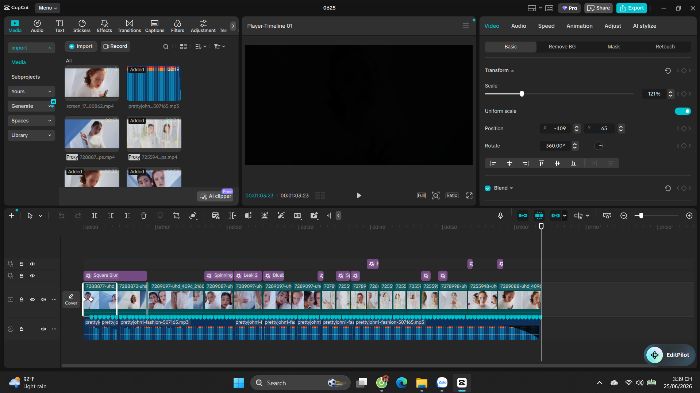This screenshot has height=393, width=700.
Task: Reset the Transform settings
Action: click(668, 71)
